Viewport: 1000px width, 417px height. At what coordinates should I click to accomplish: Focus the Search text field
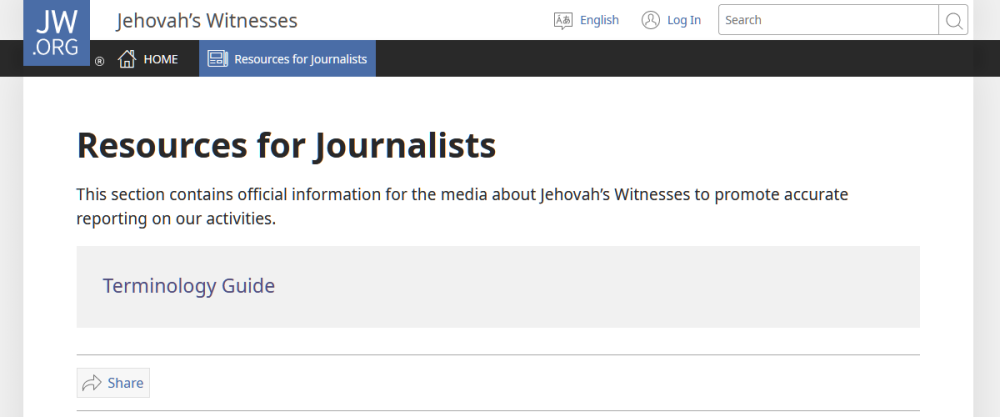point(828,20)
